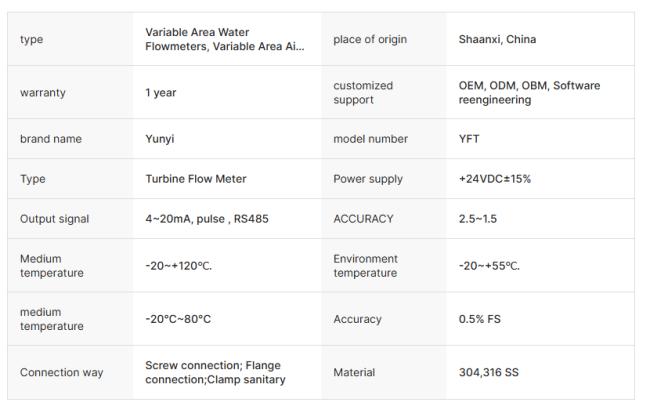Select the "Yunyi" brand value
The width and height of the screenshot is (650, 406).
pyautogui.click(x=160, y=139)
